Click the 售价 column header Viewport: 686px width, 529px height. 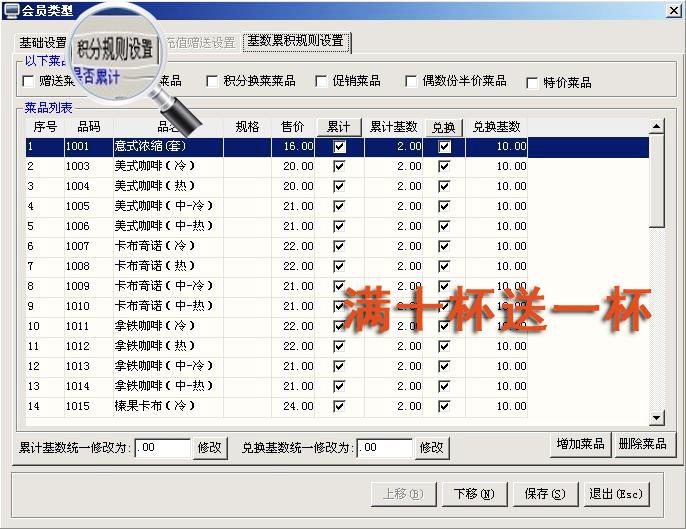(293, 127)
